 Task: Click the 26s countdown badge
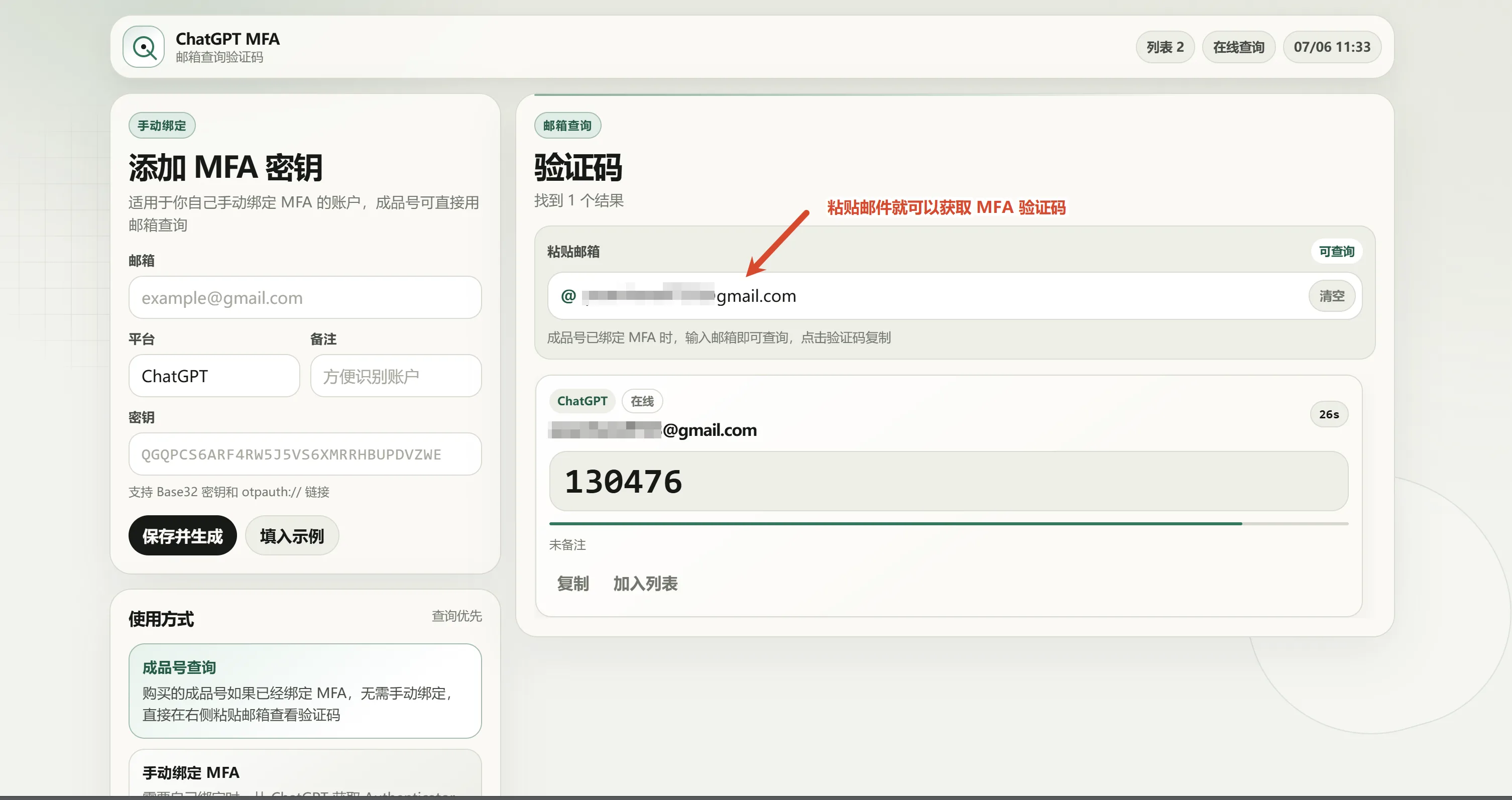pyautogui.click(x=1329, y=414)
